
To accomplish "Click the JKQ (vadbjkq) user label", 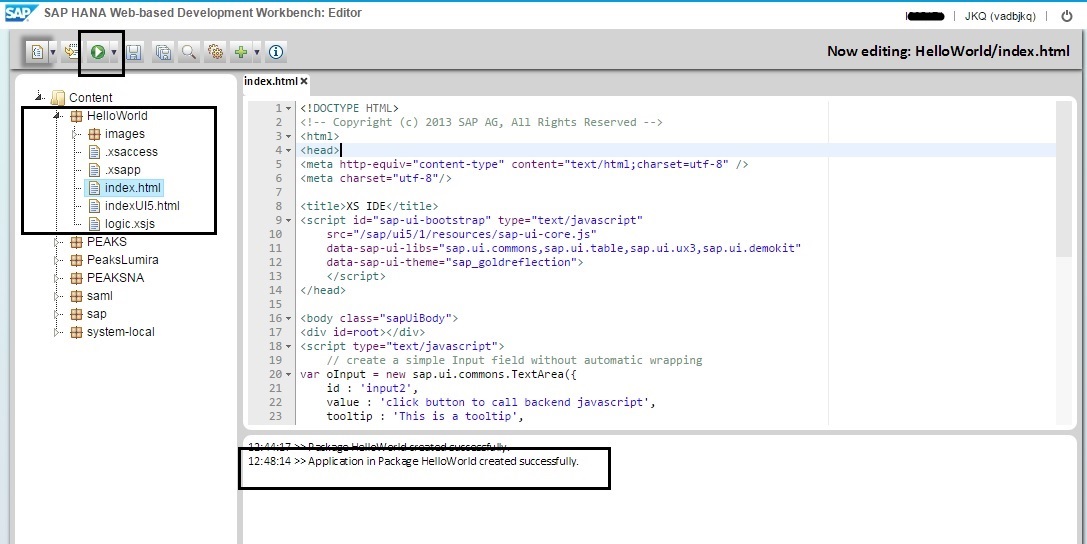I will click(1000, 16).
